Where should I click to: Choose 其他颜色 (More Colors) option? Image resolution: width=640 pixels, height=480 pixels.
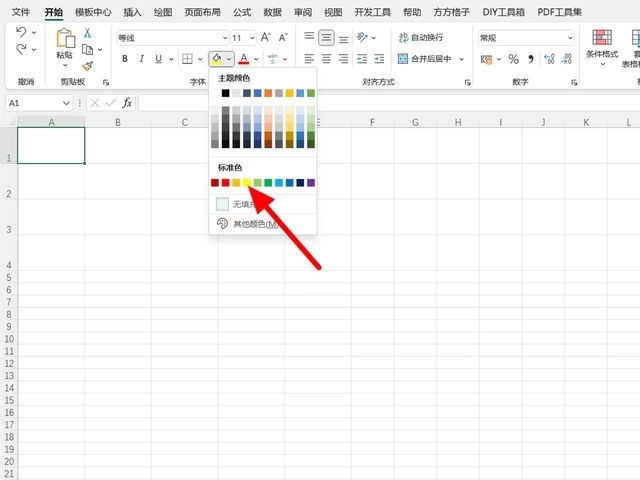pyautogui.click(x=255, y=224)
